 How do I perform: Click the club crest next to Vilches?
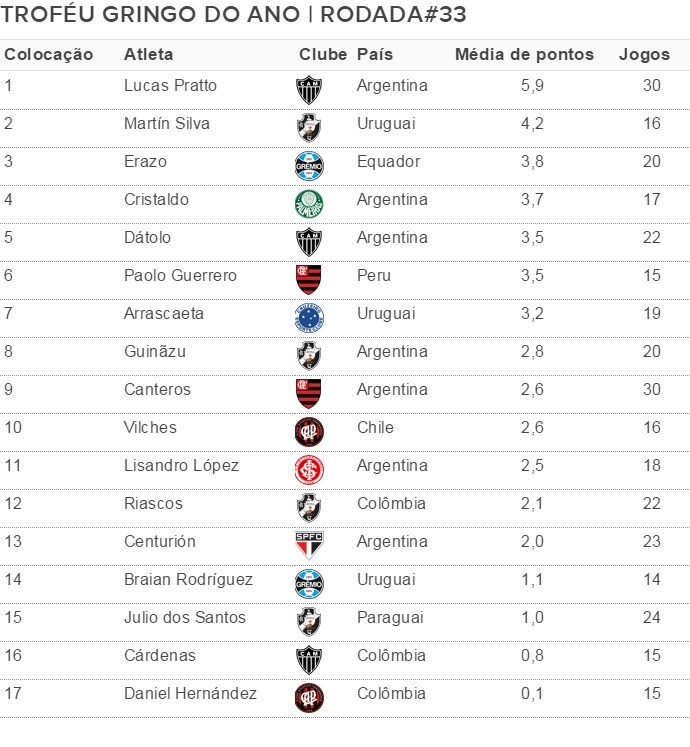(x=309, y=431)
